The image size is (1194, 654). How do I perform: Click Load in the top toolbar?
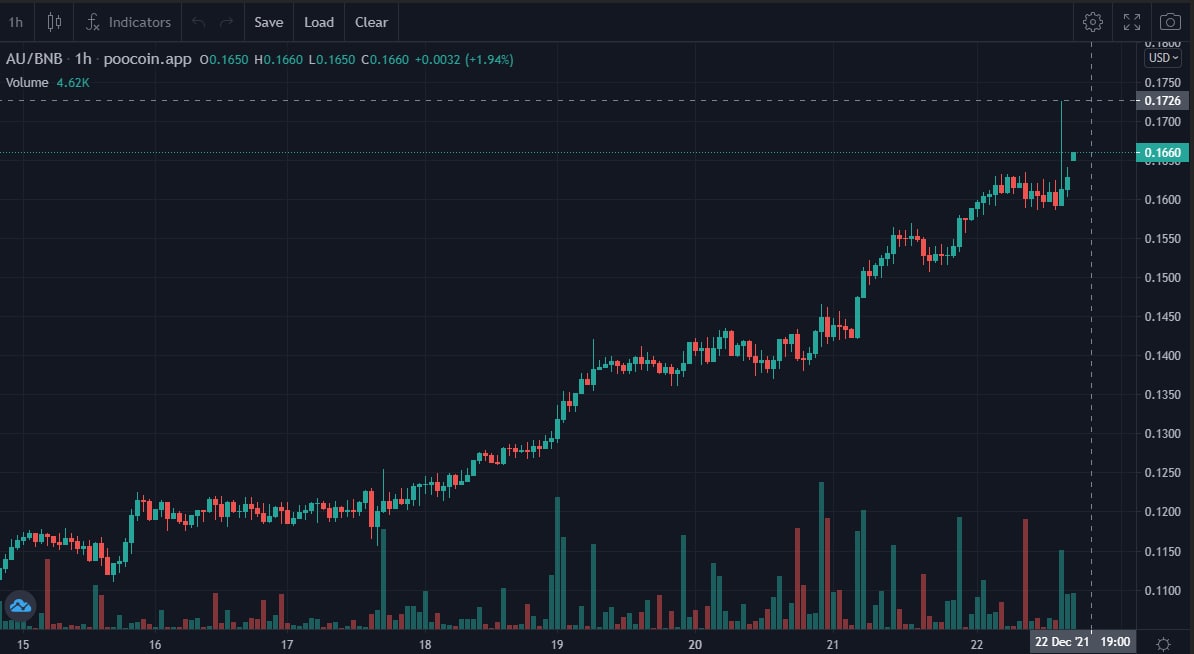319,21
